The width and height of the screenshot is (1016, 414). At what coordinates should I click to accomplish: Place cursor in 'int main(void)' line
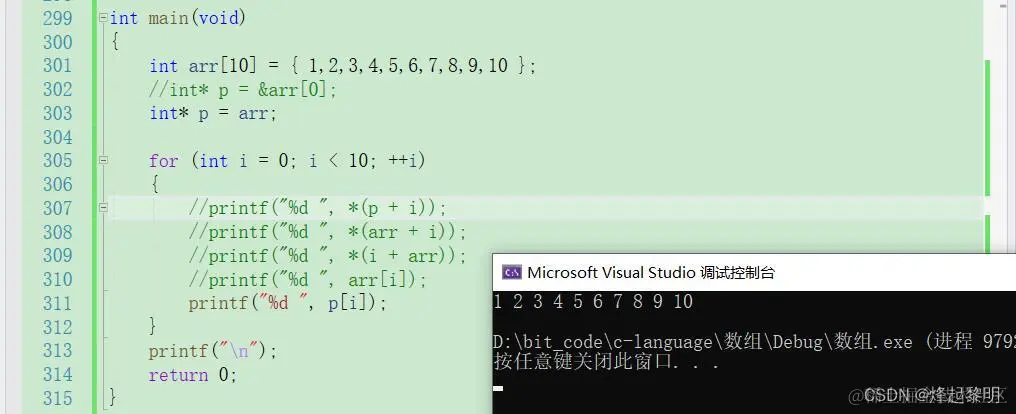pyautogui.click(x=178, y=18)
